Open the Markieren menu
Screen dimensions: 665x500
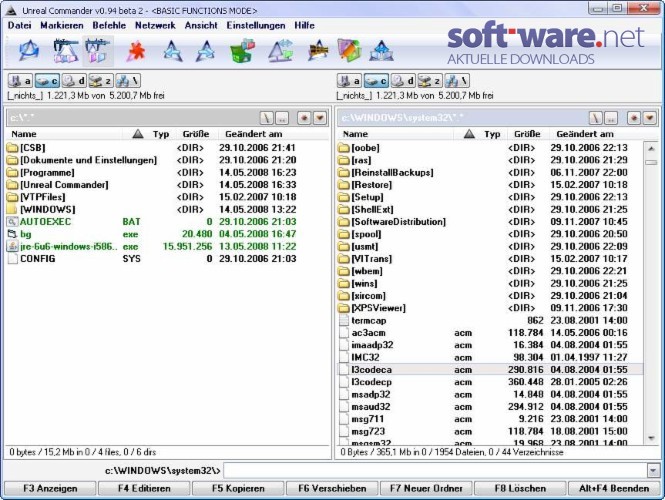click(62, 25)
